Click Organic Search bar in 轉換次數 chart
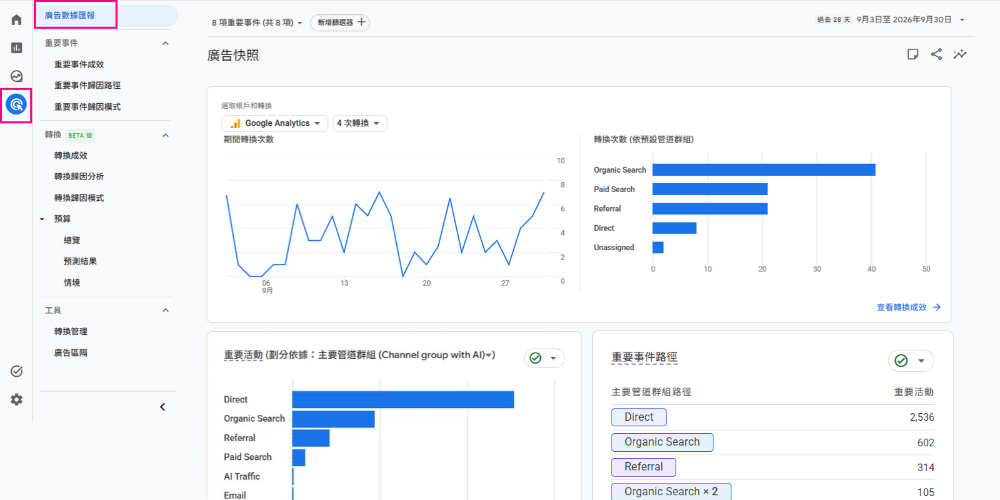 pyautogui.click(x=764, y=170)
